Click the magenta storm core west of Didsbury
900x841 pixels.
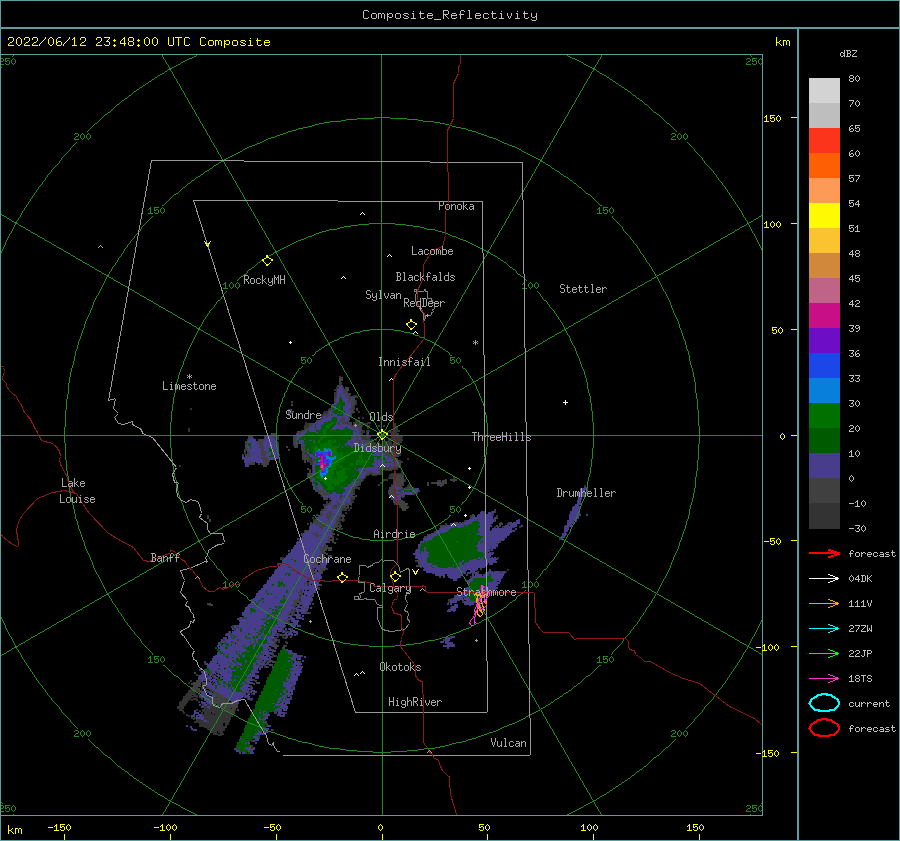tap(323, 461)
